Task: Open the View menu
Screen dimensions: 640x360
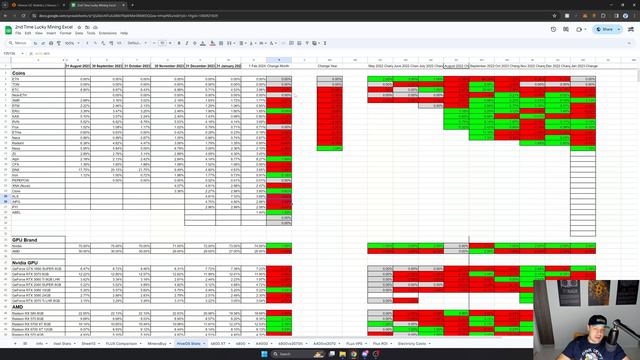Action: coord(39,33)
